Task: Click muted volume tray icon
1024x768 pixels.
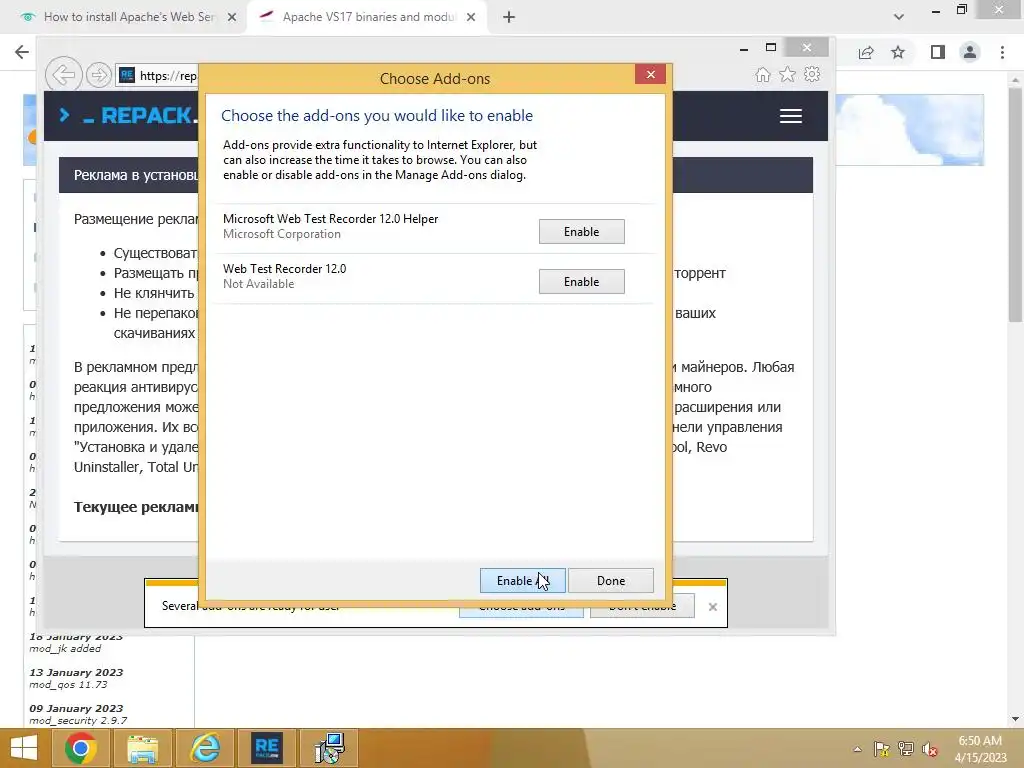Action: [x=930, y=749]
